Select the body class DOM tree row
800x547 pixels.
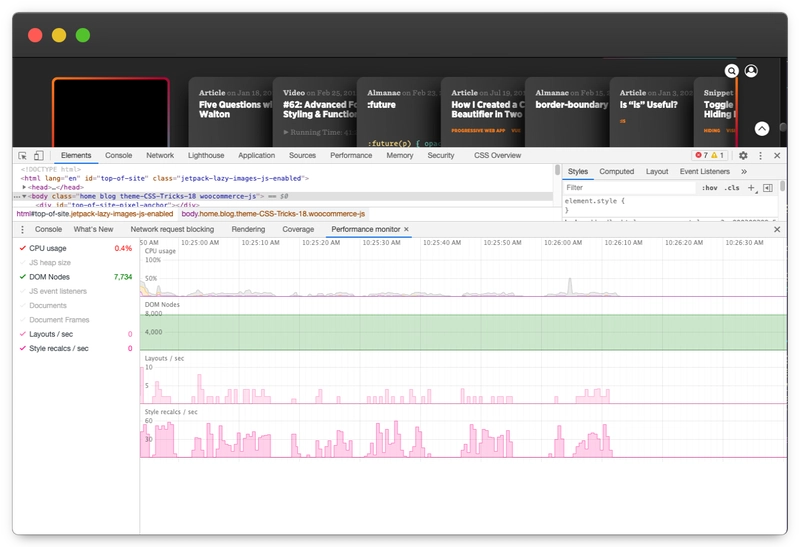pos(283,196)
